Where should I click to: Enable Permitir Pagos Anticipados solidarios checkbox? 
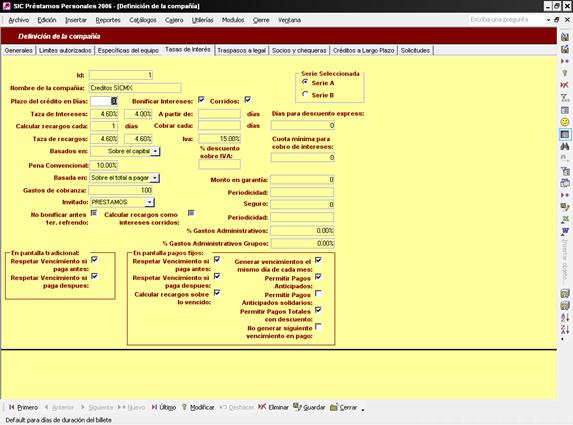coord(318,293)
